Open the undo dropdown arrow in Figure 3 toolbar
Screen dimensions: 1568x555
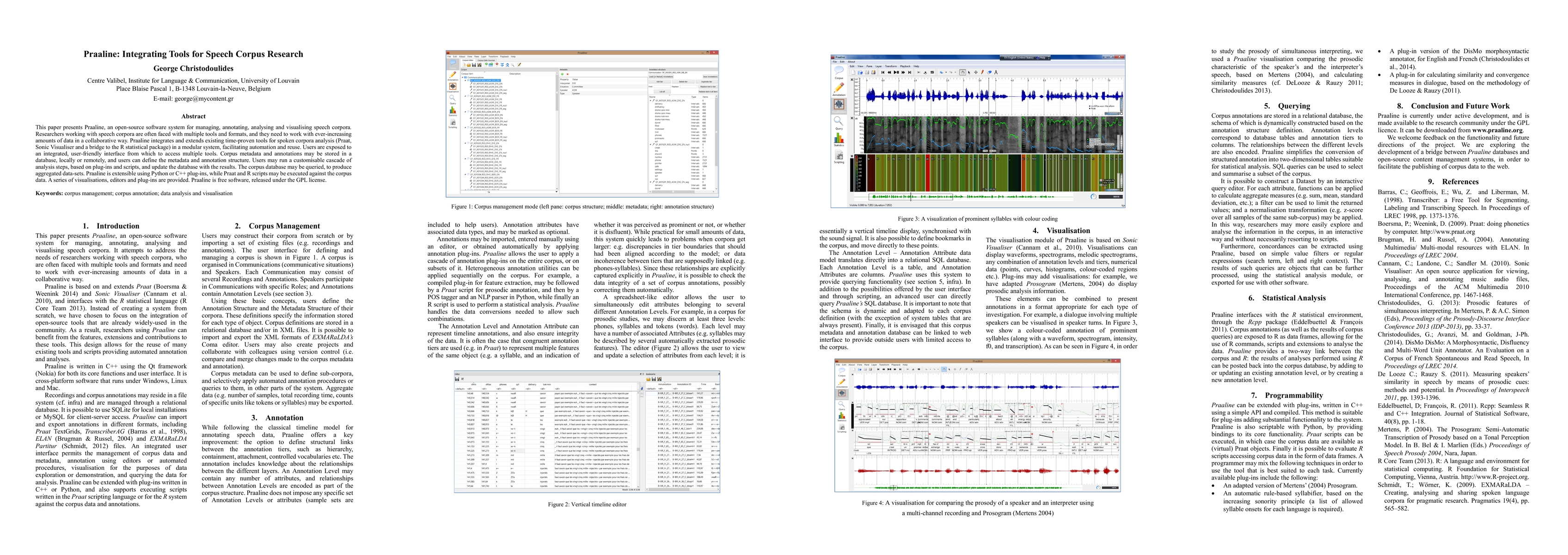tap(946, 73)
